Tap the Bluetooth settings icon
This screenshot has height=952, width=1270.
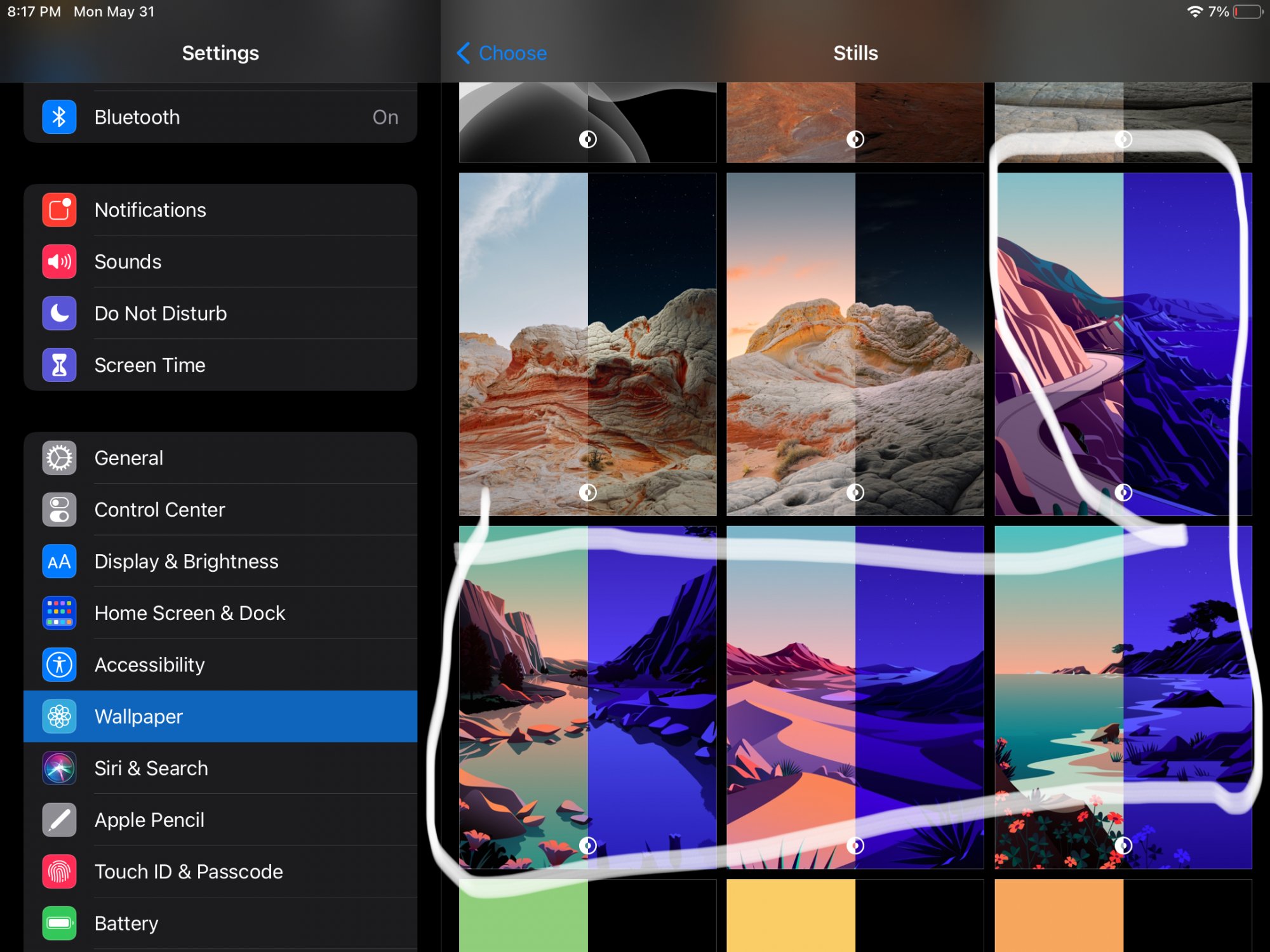[59, 117]
